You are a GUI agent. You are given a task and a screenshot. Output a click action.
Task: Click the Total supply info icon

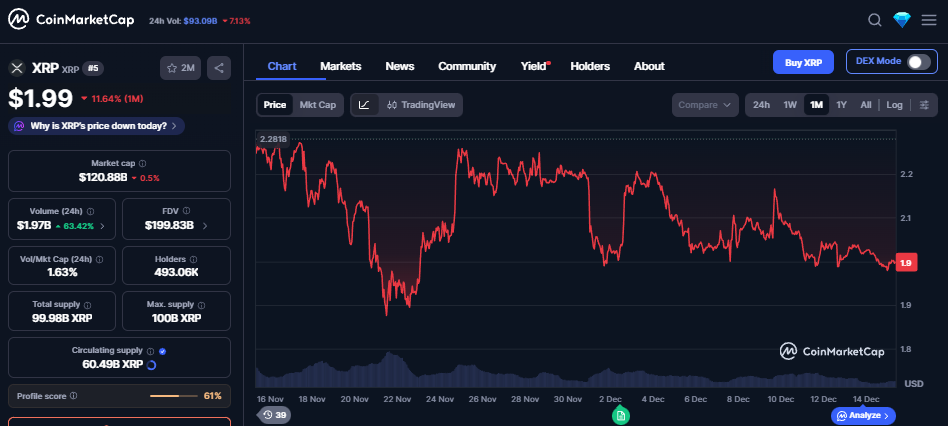[x=87, y=305]
